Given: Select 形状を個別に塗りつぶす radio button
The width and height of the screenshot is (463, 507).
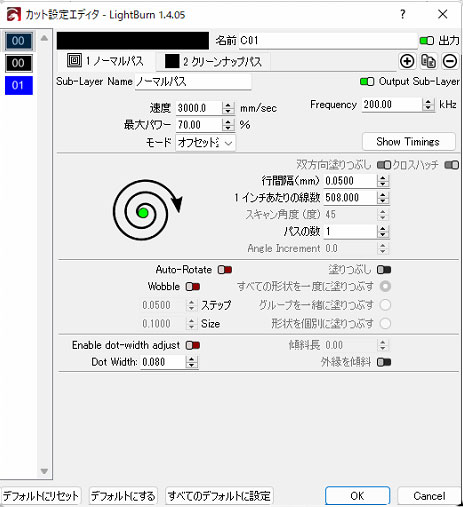Looking at the screenshot, I should [385, 323].
